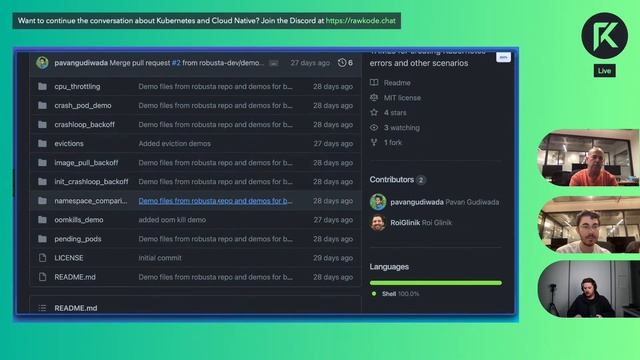This screenshot has width=640, height=360.
Task: Open the rawkode.chat Discord link
Action: [361, 20]
